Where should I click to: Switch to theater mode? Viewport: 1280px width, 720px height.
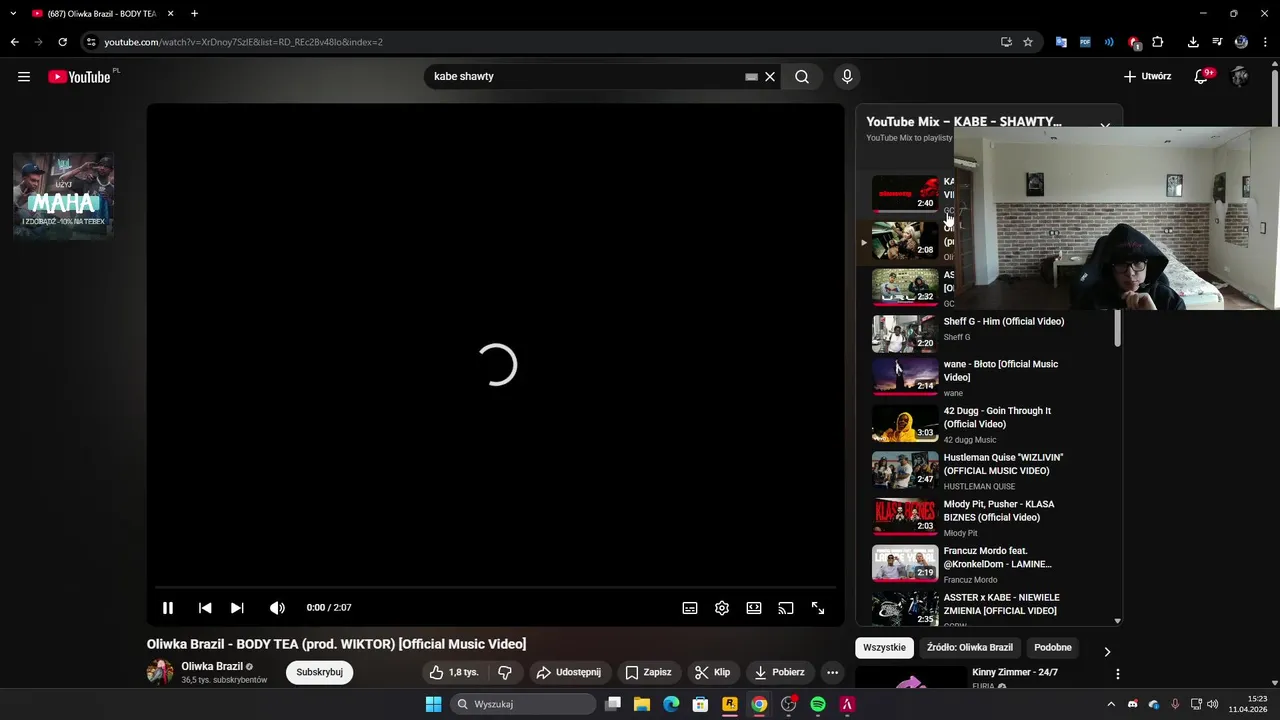(x=754, y=608)
